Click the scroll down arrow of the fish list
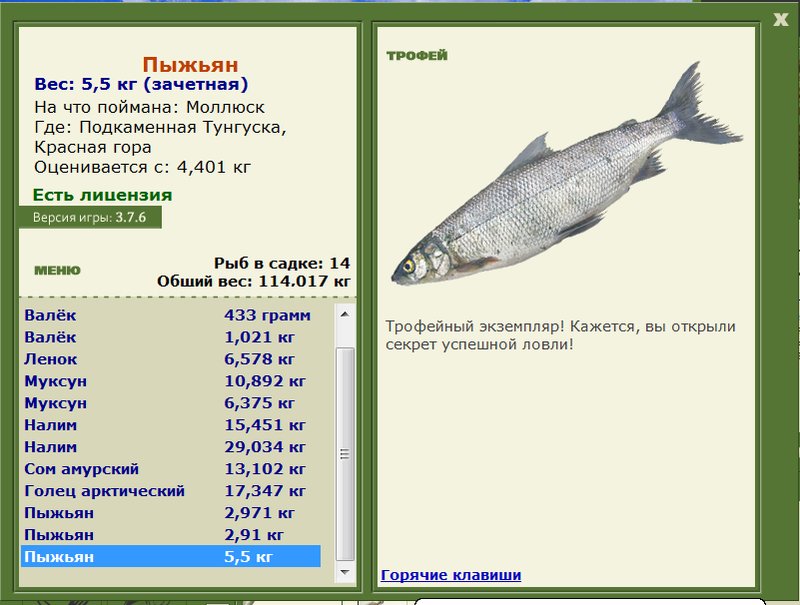 [345, 572]
